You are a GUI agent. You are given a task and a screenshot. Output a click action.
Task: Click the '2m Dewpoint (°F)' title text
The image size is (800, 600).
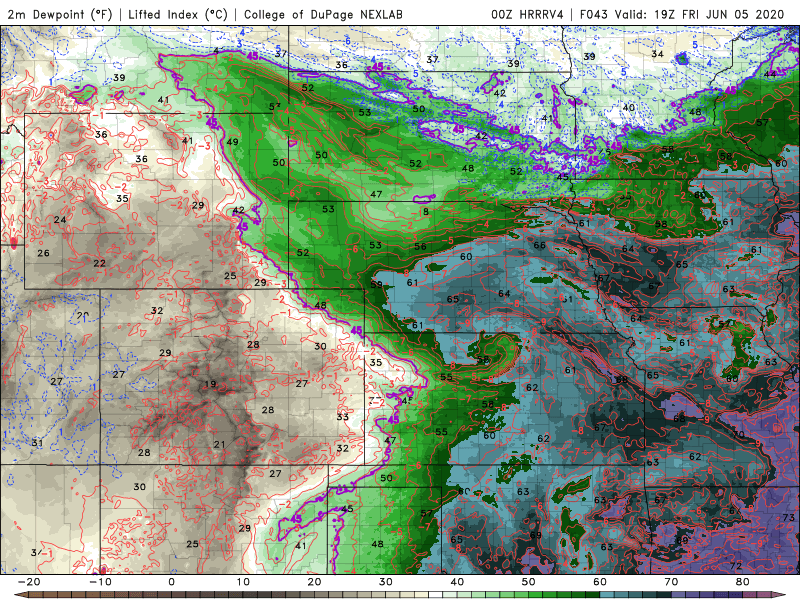tap(59, 14)
